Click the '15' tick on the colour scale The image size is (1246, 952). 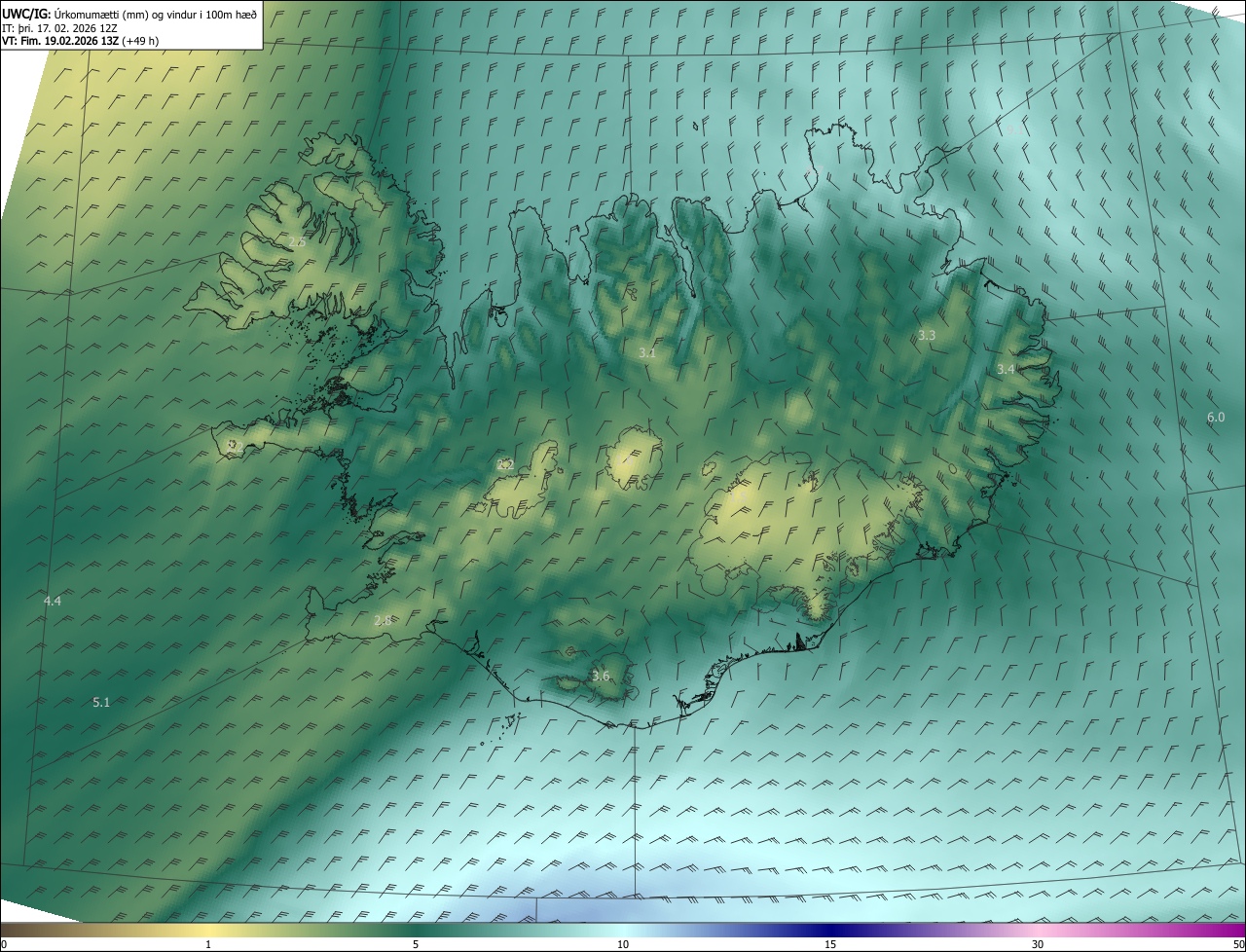(830, 944)
